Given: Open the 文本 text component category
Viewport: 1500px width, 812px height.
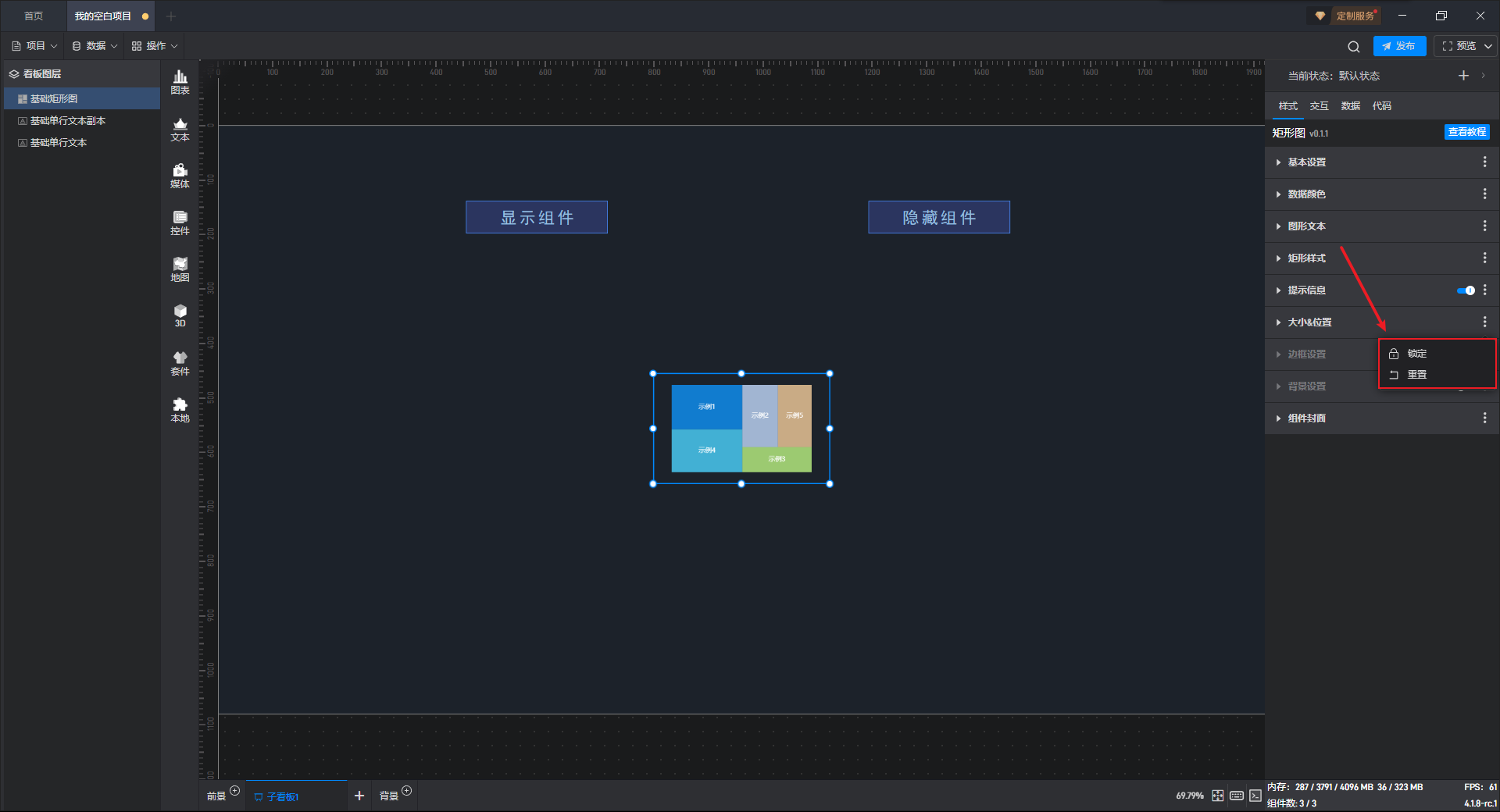Looking at the screenshot, I should pos(180,129).
